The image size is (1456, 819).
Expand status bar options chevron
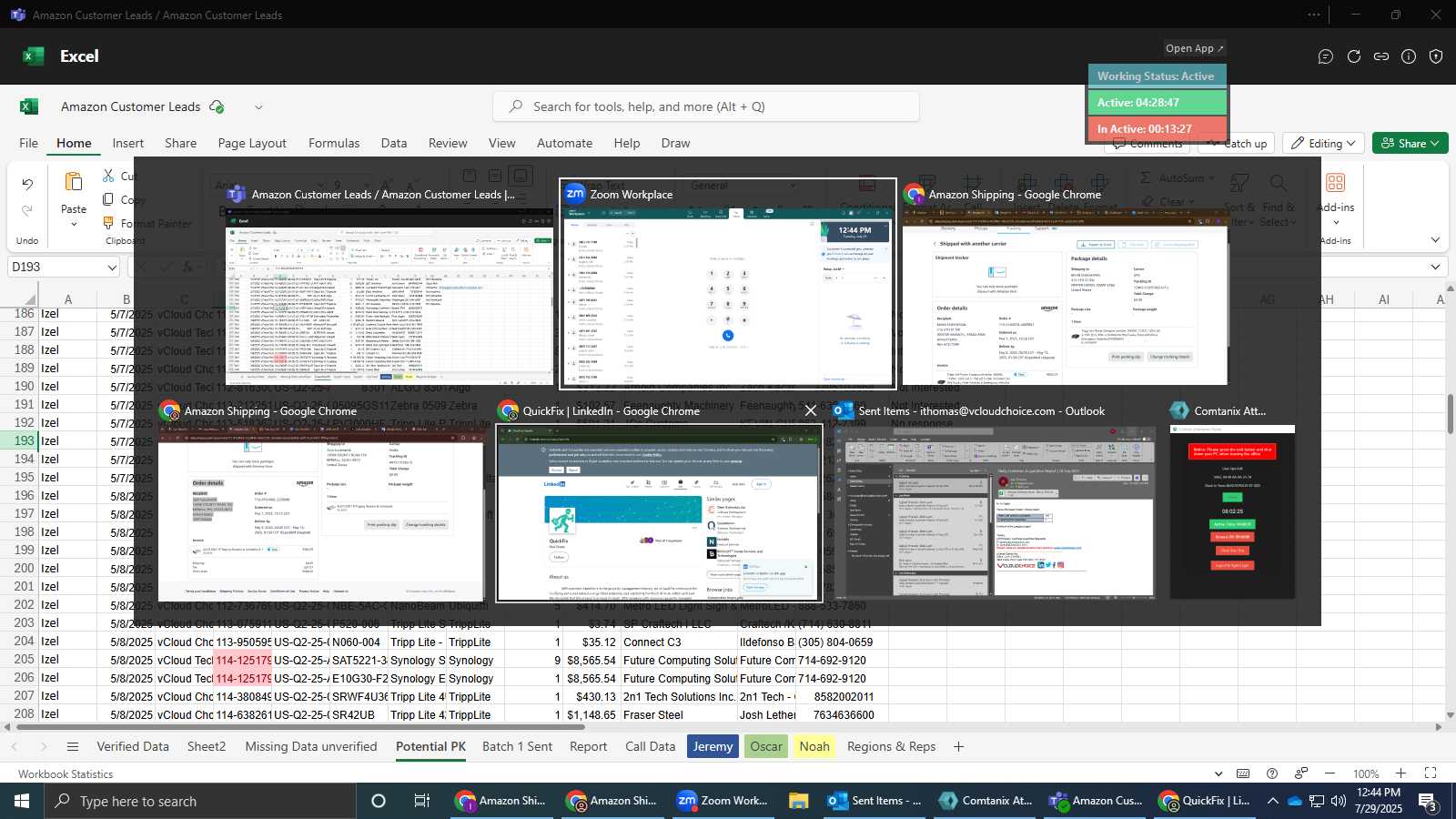click(x=1218, y=773)
